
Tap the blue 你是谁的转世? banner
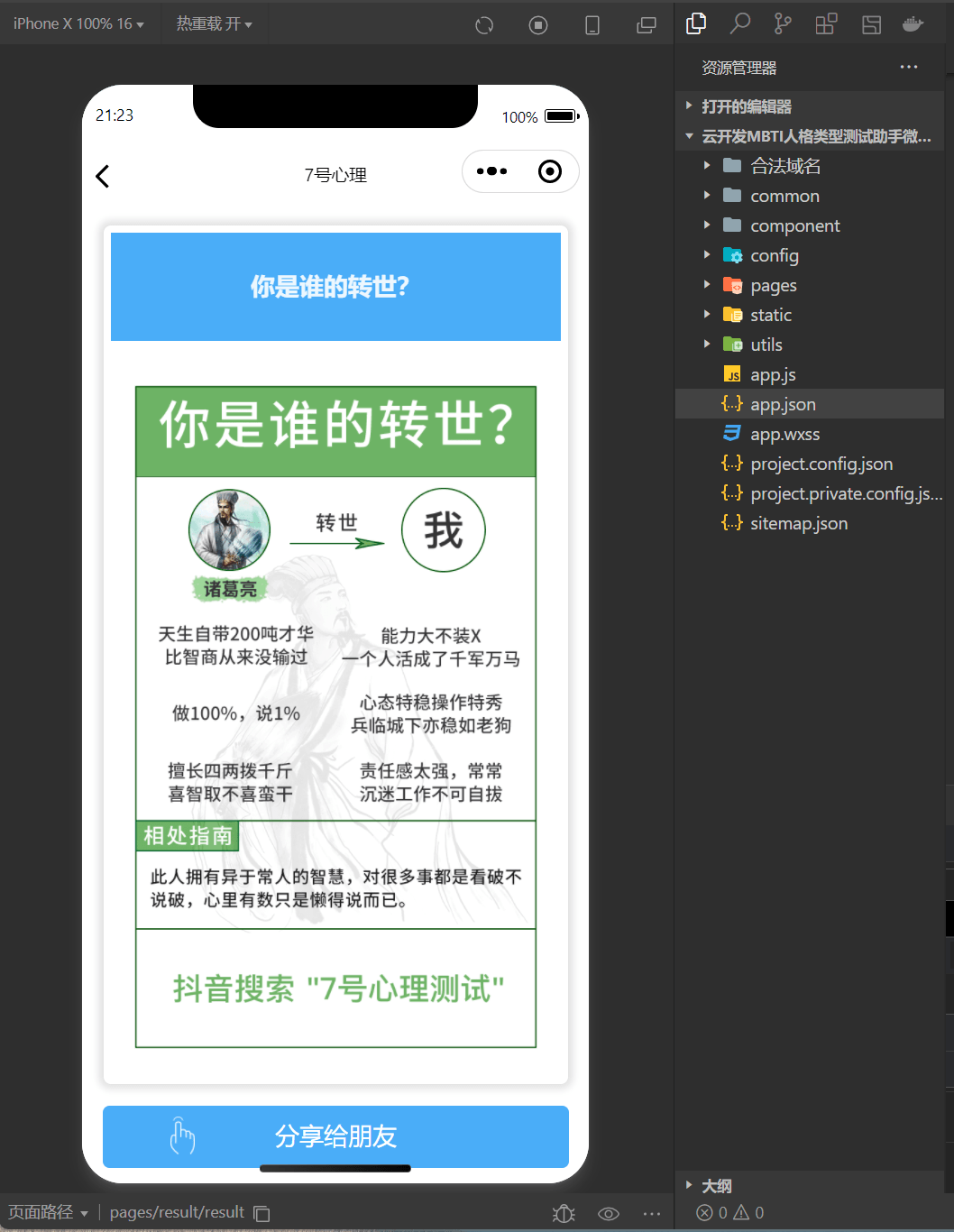[x=335, y=287]
